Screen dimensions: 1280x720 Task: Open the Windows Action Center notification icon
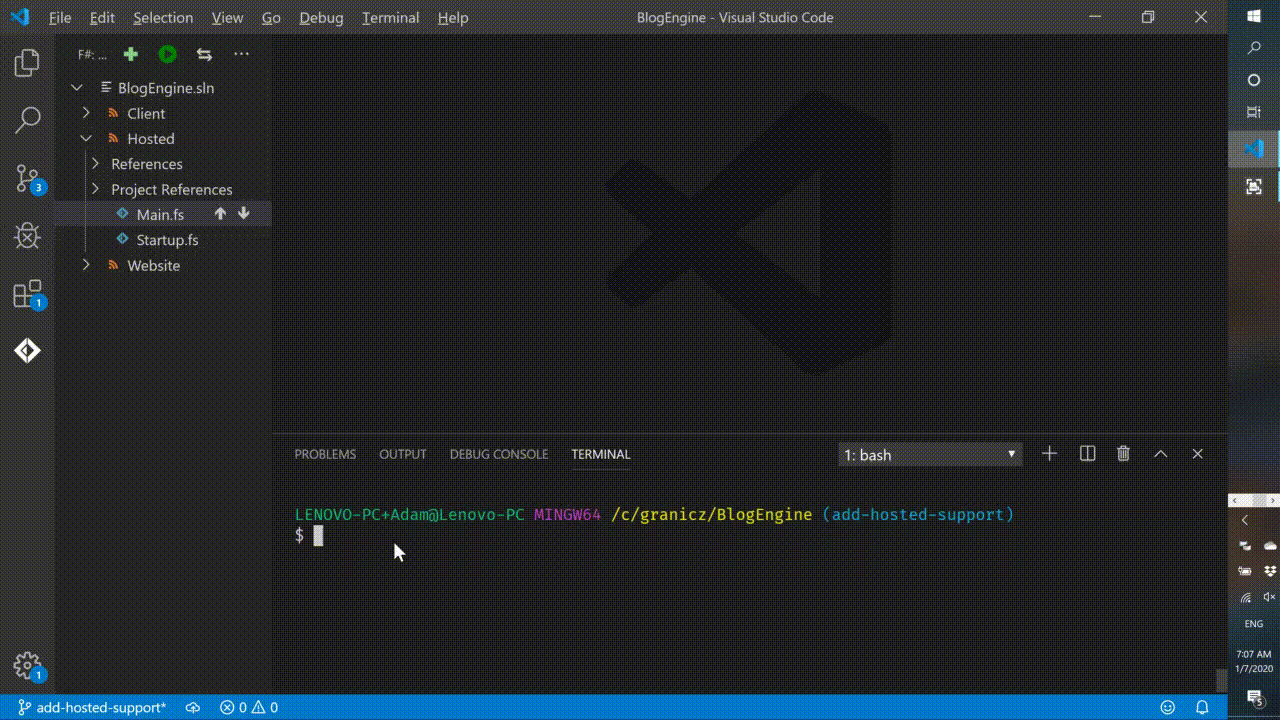click(1254, 697)
